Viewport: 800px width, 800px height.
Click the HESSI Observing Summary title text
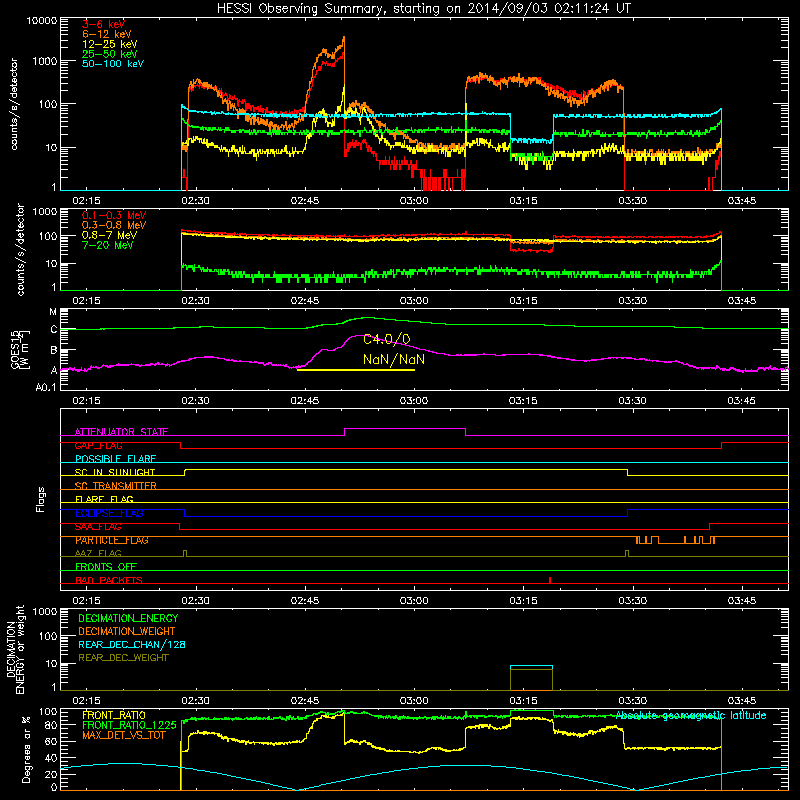pos(424,9)
